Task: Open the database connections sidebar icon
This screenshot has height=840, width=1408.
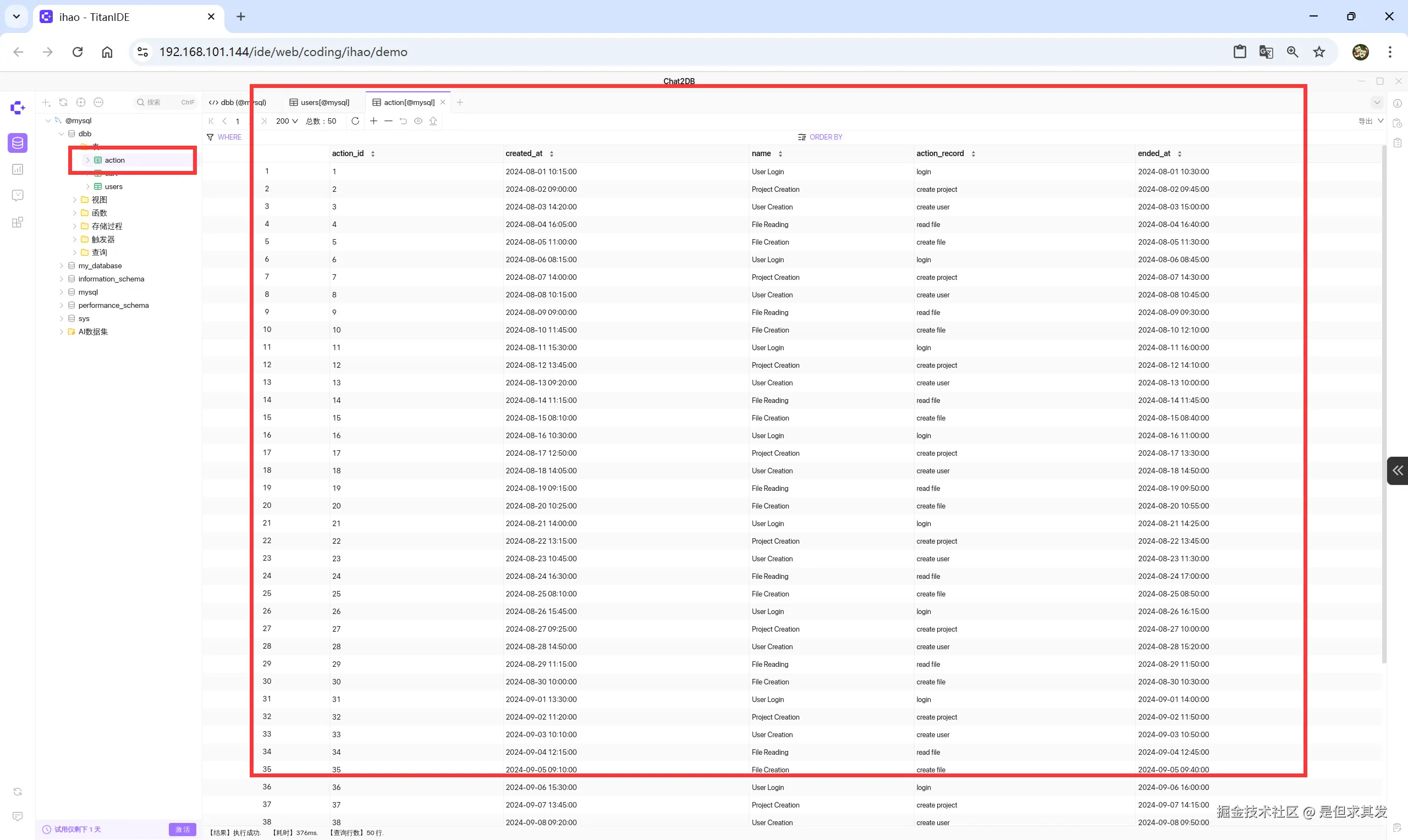Action: click(18, 142)
